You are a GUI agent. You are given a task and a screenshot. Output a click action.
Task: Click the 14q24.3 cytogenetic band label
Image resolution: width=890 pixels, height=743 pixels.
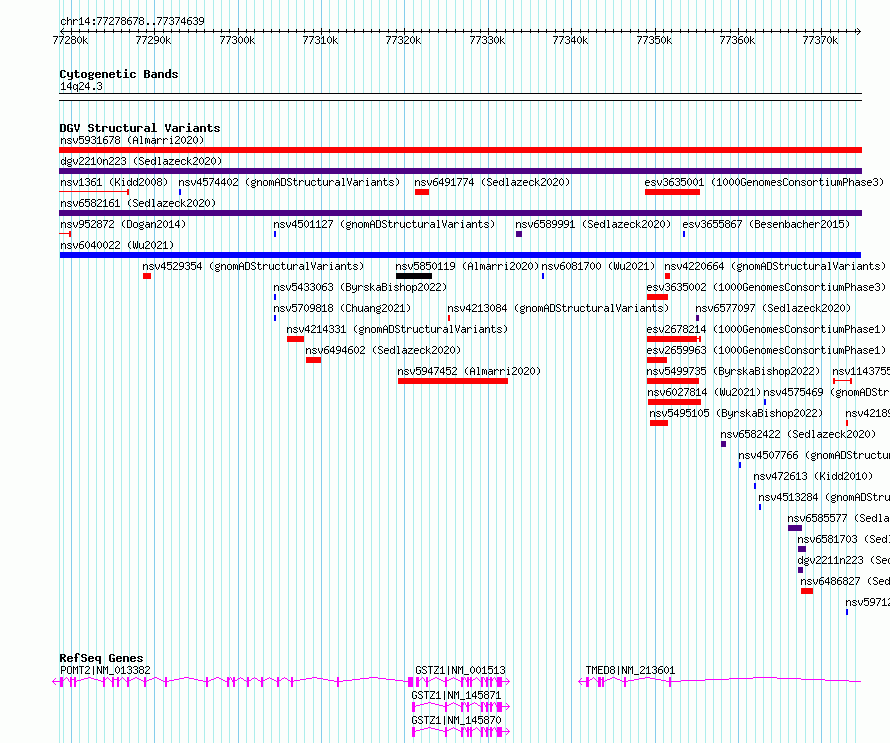82,86
